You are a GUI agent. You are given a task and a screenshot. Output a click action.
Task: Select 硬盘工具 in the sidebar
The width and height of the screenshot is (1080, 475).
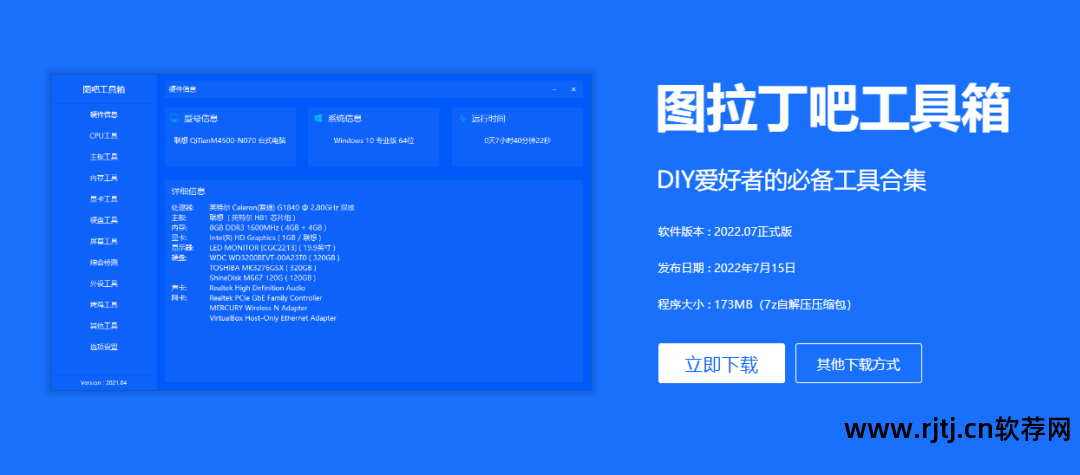coord(103,220)
